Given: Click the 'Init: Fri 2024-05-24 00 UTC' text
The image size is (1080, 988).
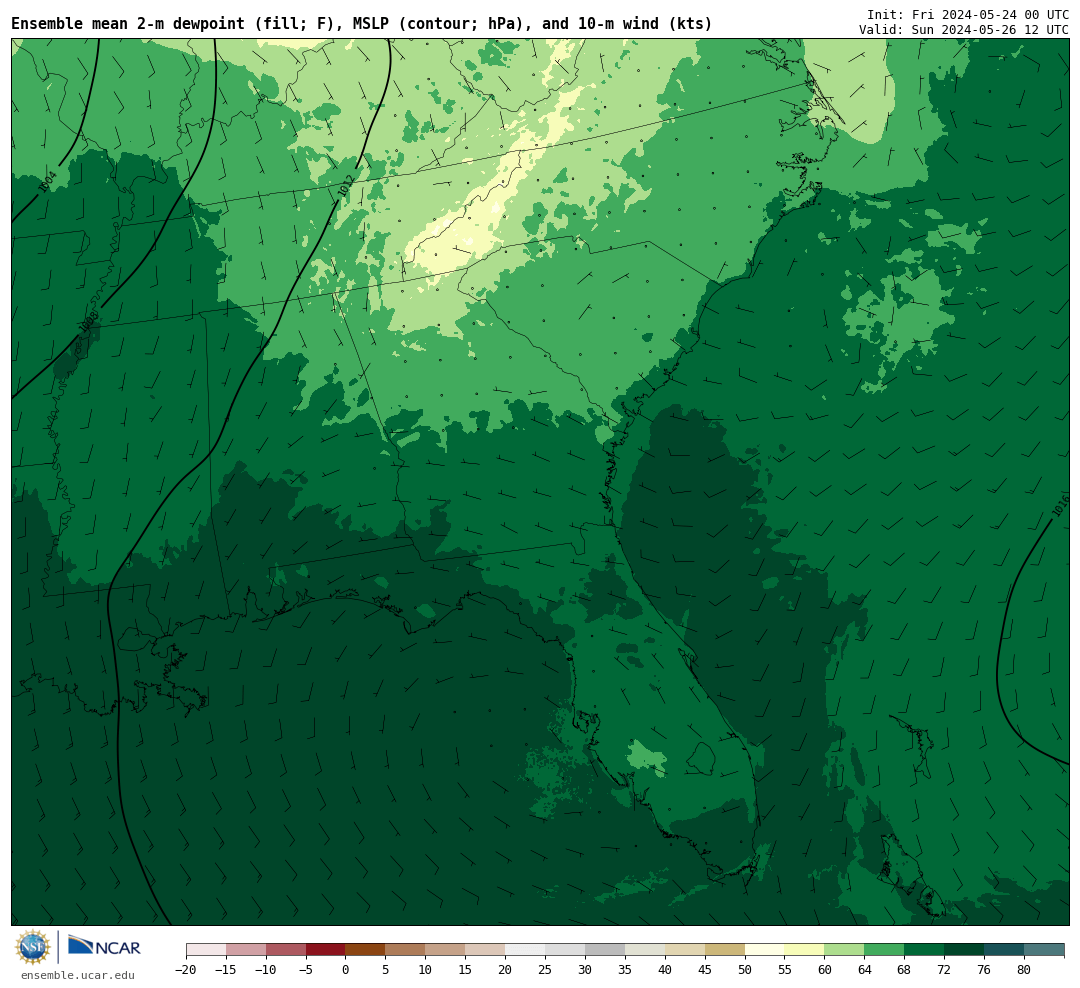Looking at the screenshot, I should pos(968,14).
